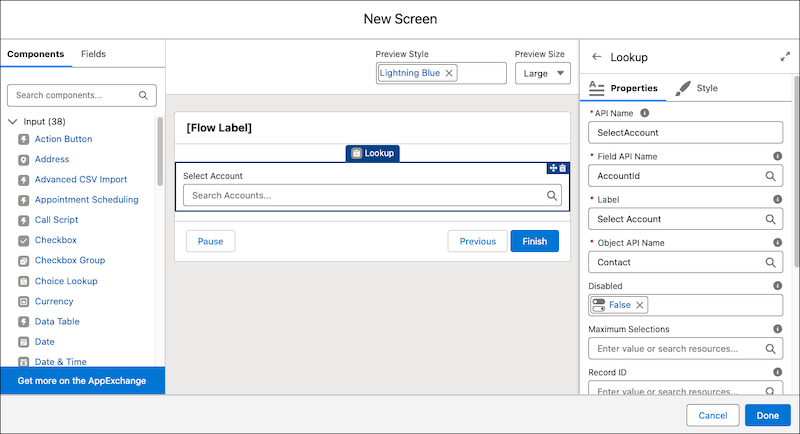Click the search icon in the Object API Name field

click(771, 262)
